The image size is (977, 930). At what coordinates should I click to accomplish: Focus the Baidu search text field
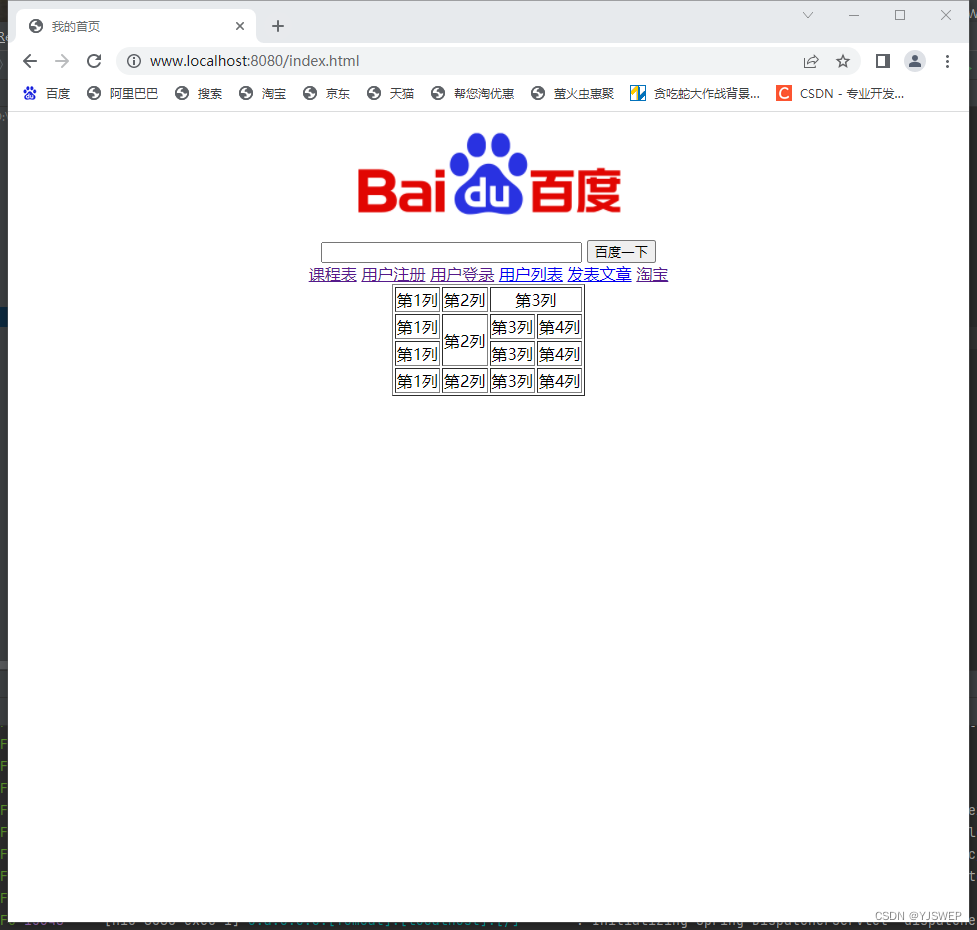pos(451,252)
